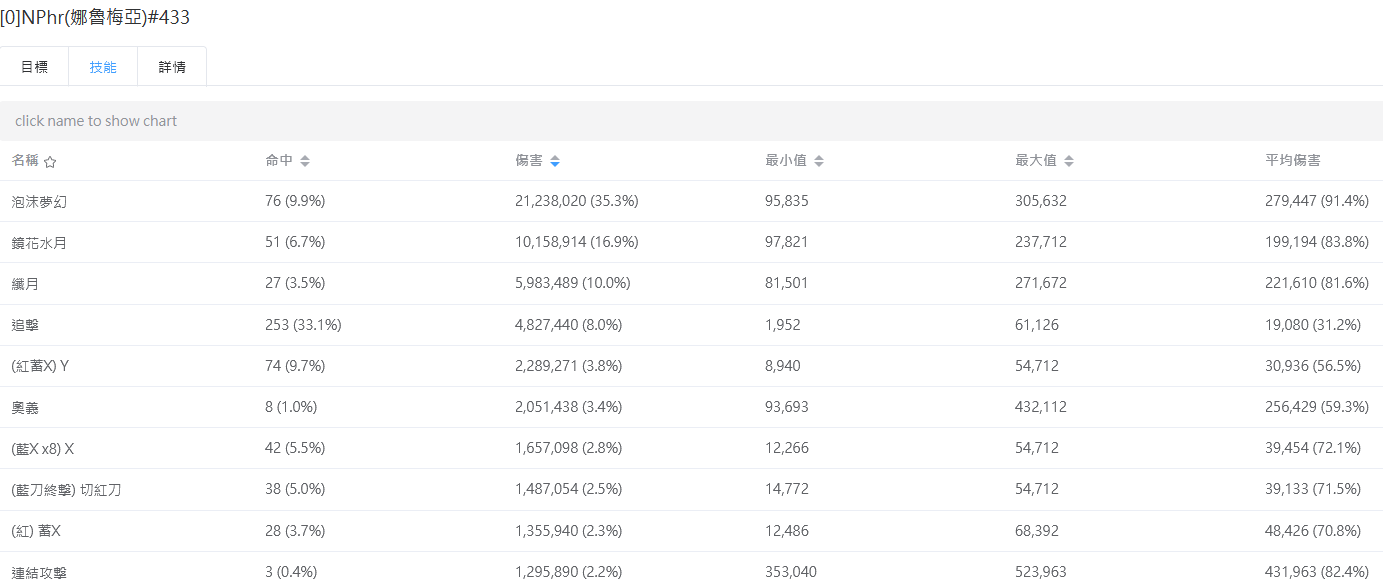The image size is (1383, 586).
Task: Show chart for (藍X x8) X
Action: click(42, 449)
